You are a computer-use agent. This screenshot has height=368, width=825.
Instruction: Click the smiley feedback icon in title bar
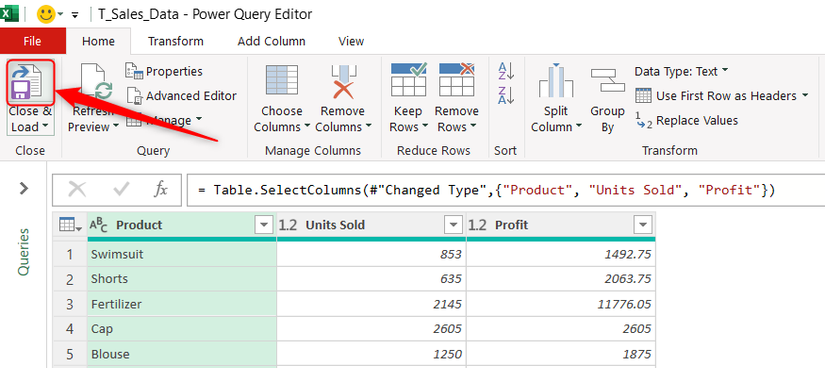(x=46, y=14)
